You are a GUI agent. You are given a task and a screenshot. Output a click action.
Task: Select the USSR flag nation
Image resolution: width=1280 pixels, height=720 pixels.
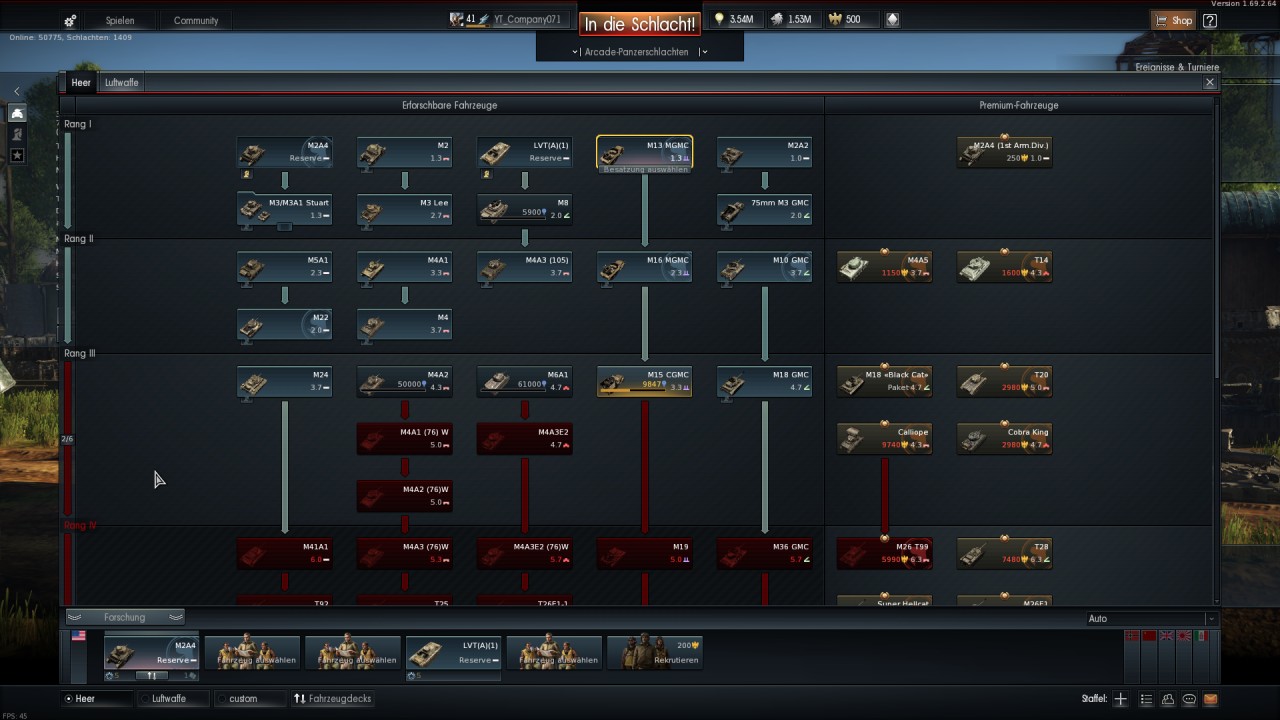[1149, 636]
